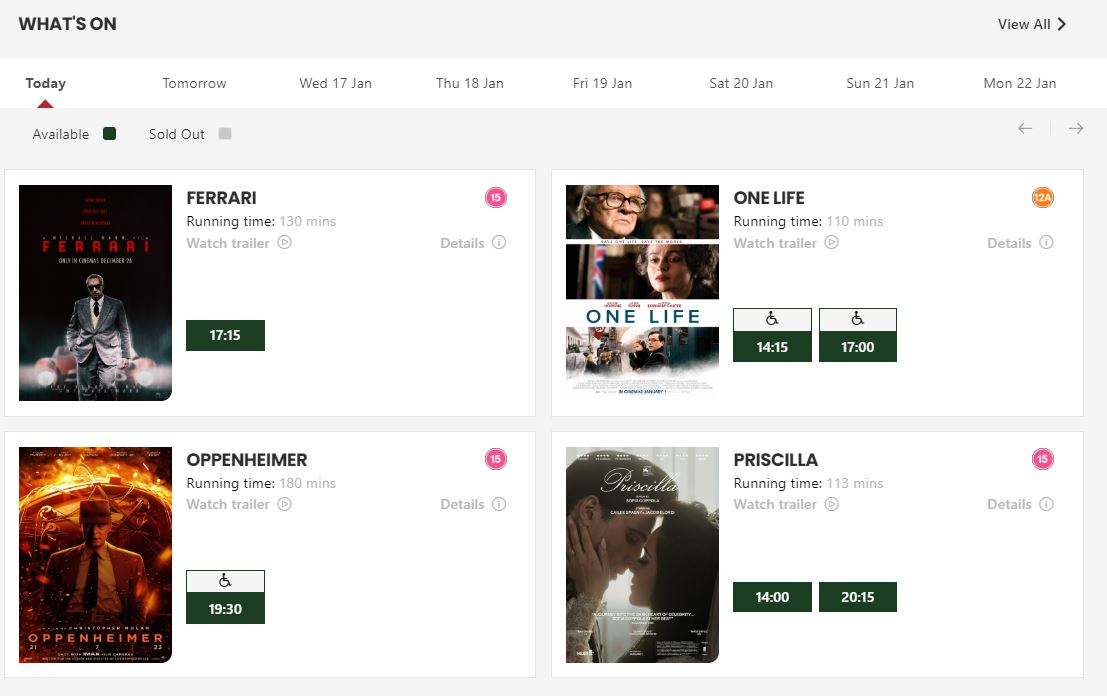The height and width of the screenshot is (696, 1107).
Task: Click the green Available legend swatch
Action: pyautogui.click(x=110, y=134)
